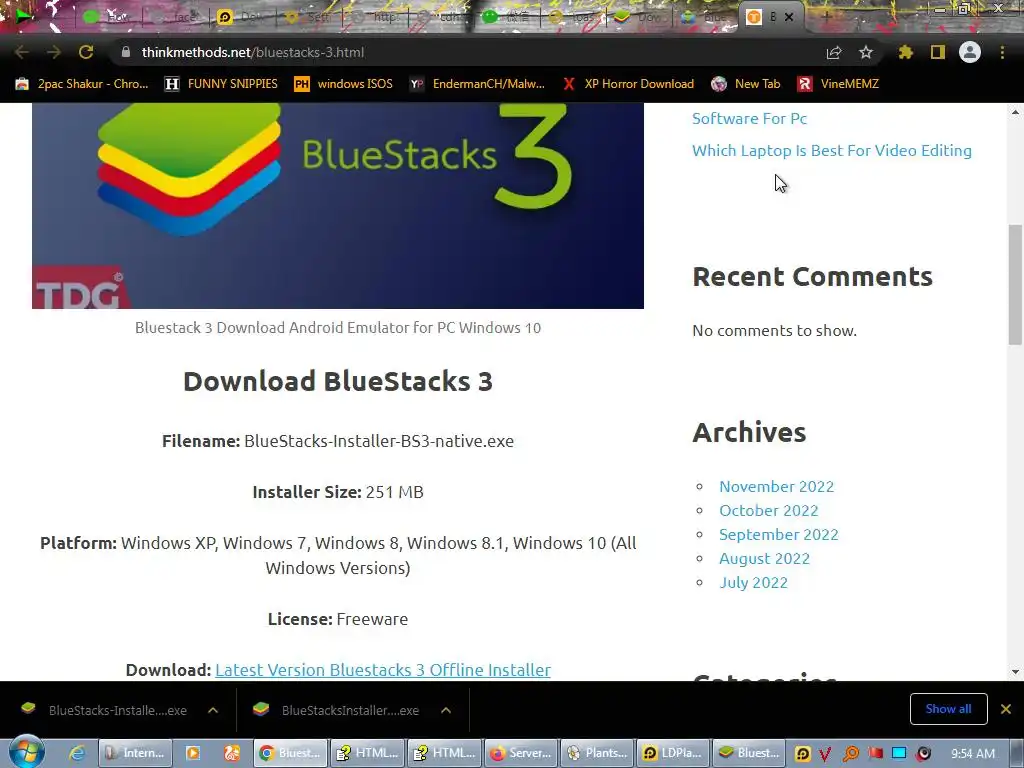Click the Download BlueStacks 3 heading

pos(338,381)
